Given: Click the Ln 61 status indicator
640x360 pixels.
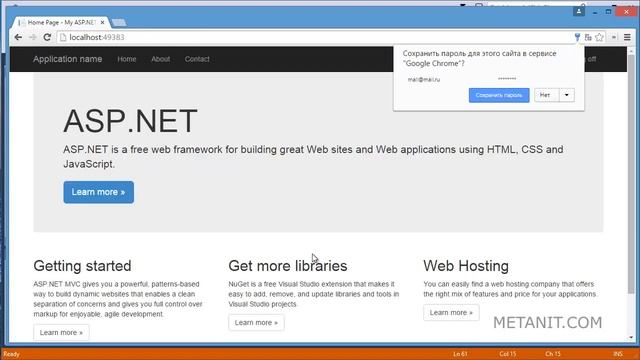Looking at the screenshot, I should click(x=460, y=354).
